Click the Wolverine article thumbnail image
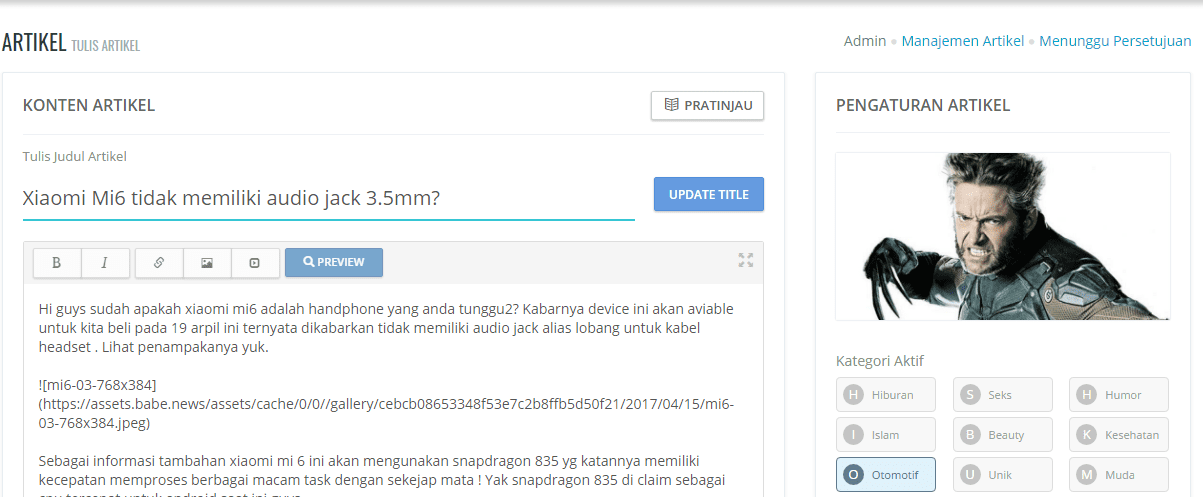Image resolution: width=1203 pixels, height=497 pixels. (1003, 236)
